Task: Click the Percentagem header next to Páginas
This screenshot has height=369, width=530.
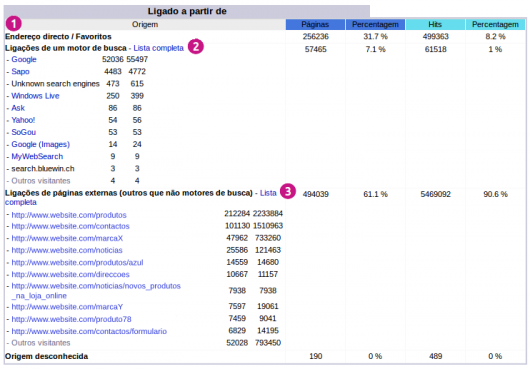Action: (x=375, y=25)
